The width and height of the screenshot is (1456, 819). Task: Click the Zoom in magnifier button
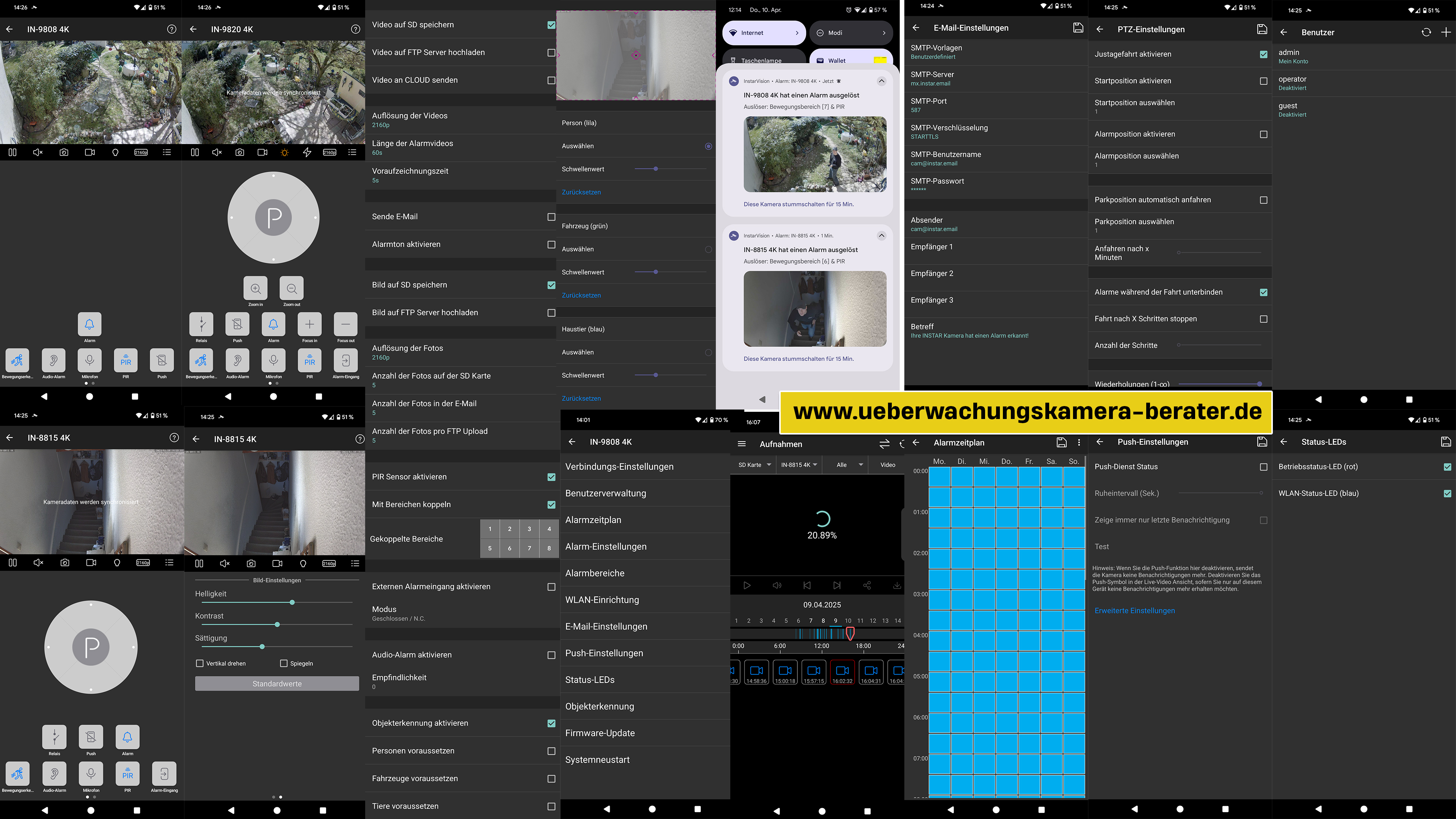[x=256, y=289]
